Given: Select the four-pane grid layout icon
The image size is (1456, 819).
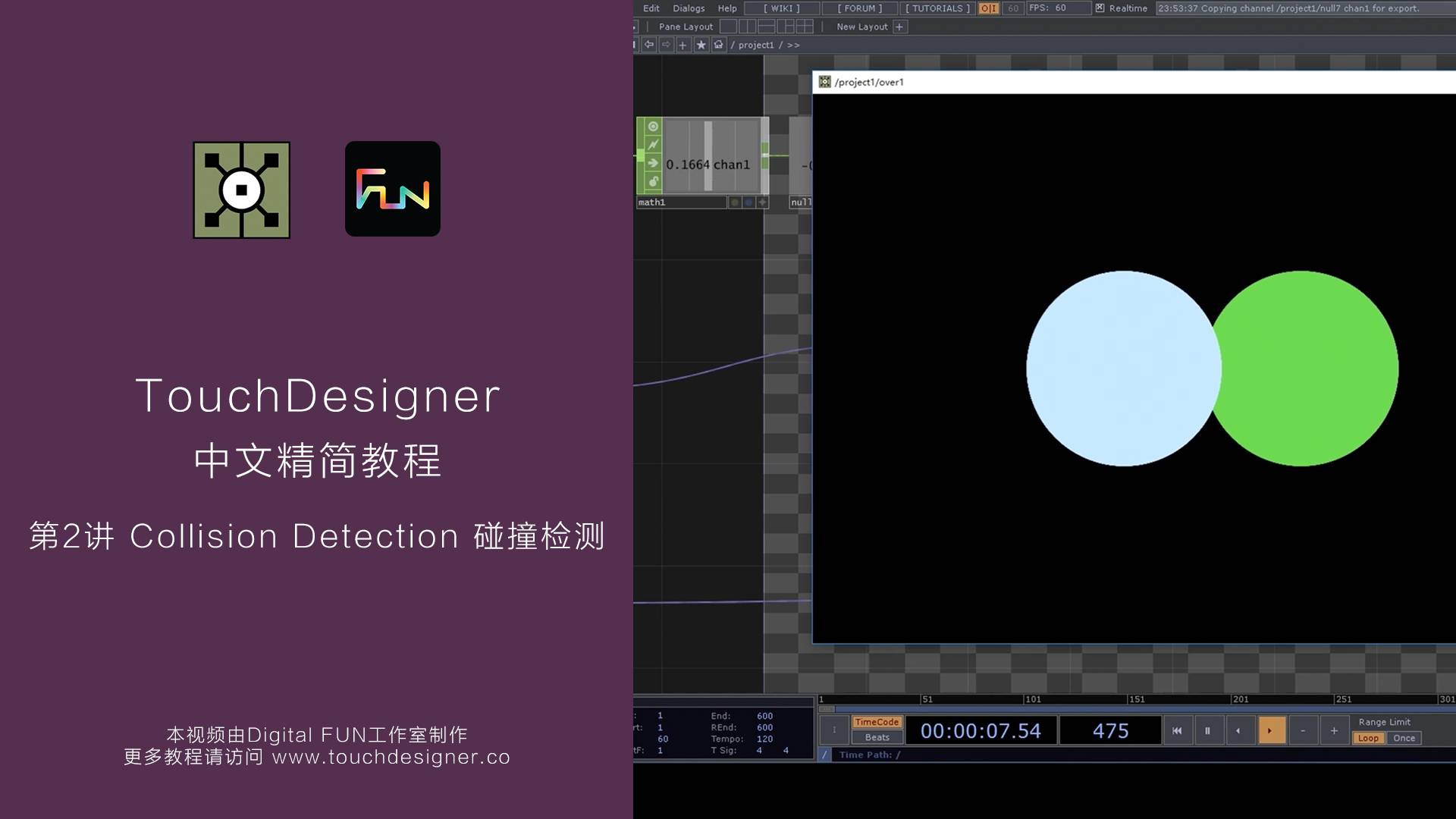Looking at the screenshot, I should (805, 27).
